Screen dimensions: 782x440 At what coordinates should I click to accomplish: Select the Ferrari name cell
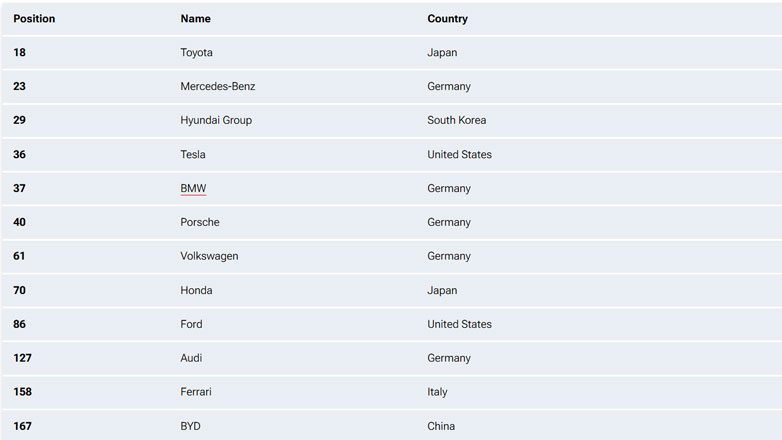pos(196,392)
